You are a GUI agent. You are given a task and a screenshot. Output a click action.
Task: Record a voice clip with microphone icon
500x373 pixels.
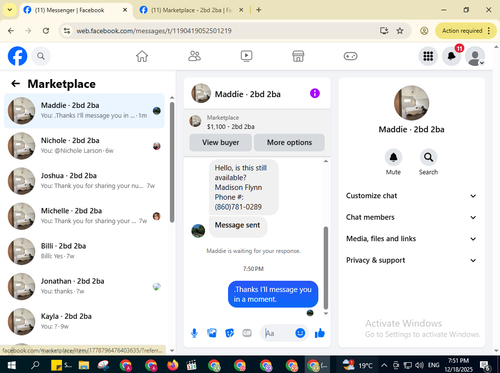[x=194, y=333]
